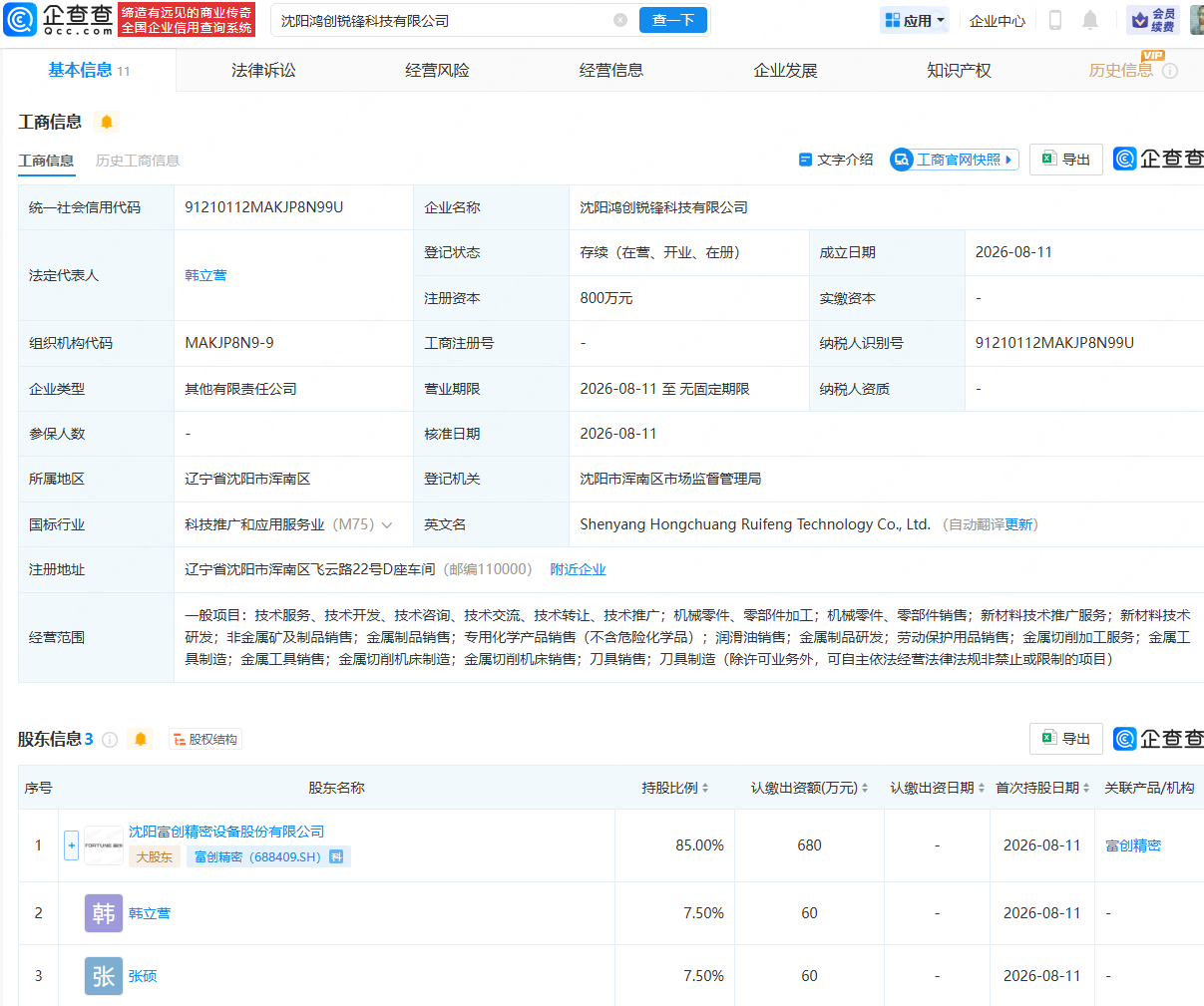Click the bell icon beside 工商信息 heading
This screenshot has height=1006, width=1204.
pyautogui.click(x=107, y=122)
